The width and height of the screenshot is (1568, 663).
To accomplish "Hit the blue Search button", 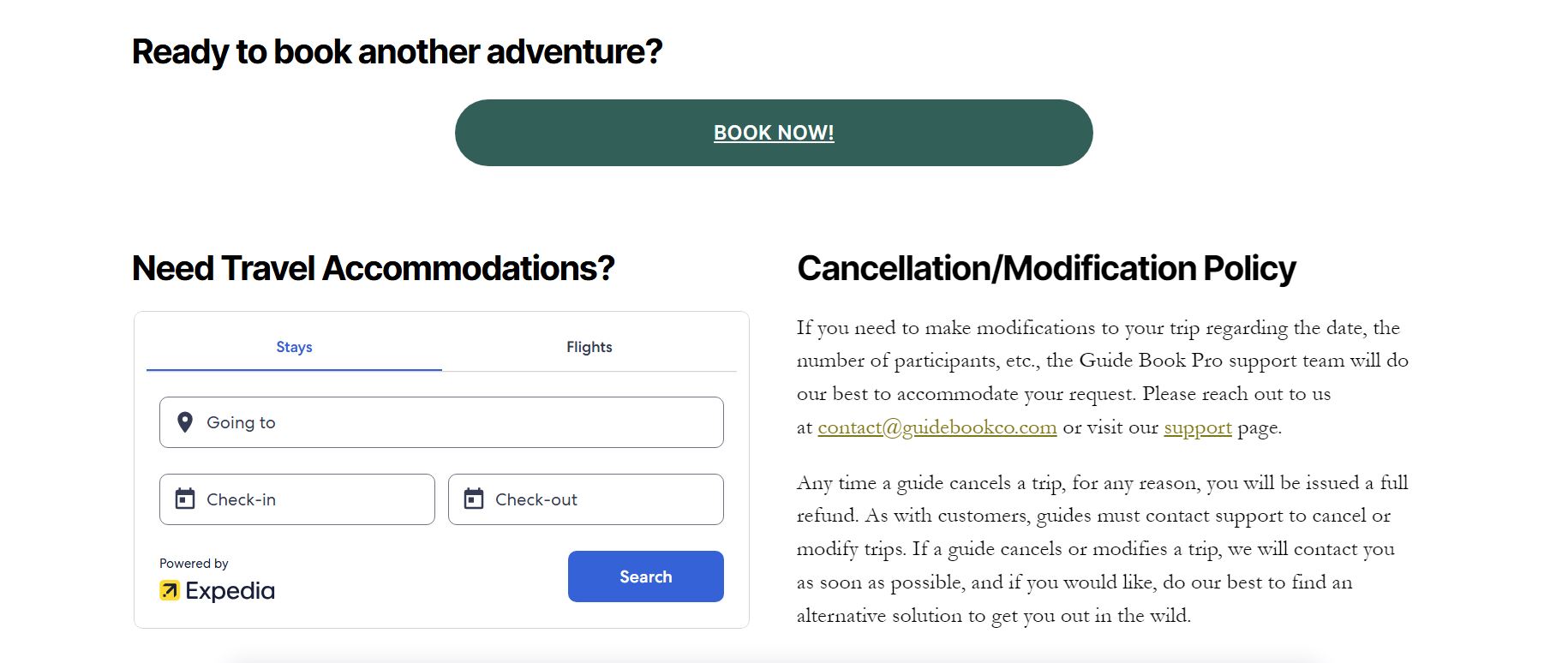I will point(645,576).
